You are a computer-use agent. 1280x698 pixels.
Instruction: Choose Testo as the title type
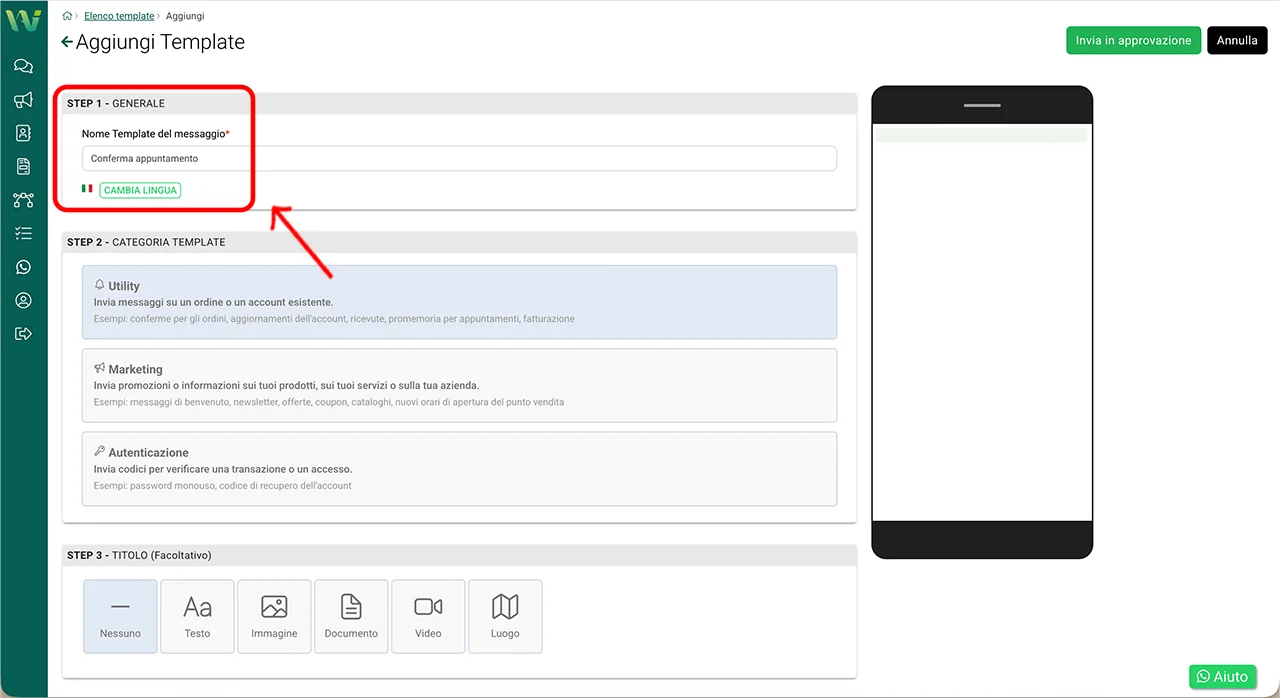197,616
